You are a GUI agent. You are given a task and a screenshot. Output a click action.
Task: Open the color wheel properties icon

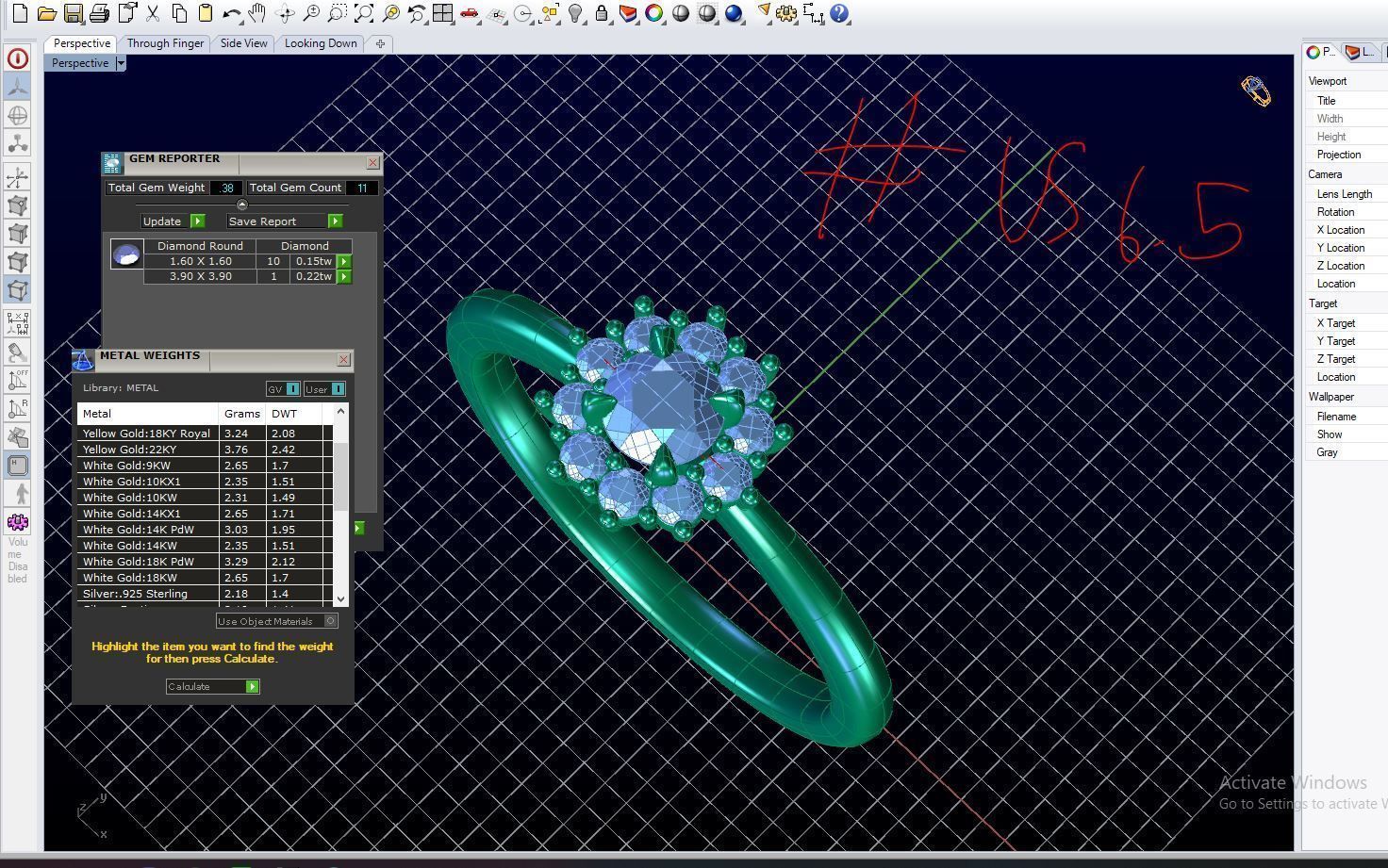coord(654,14)
